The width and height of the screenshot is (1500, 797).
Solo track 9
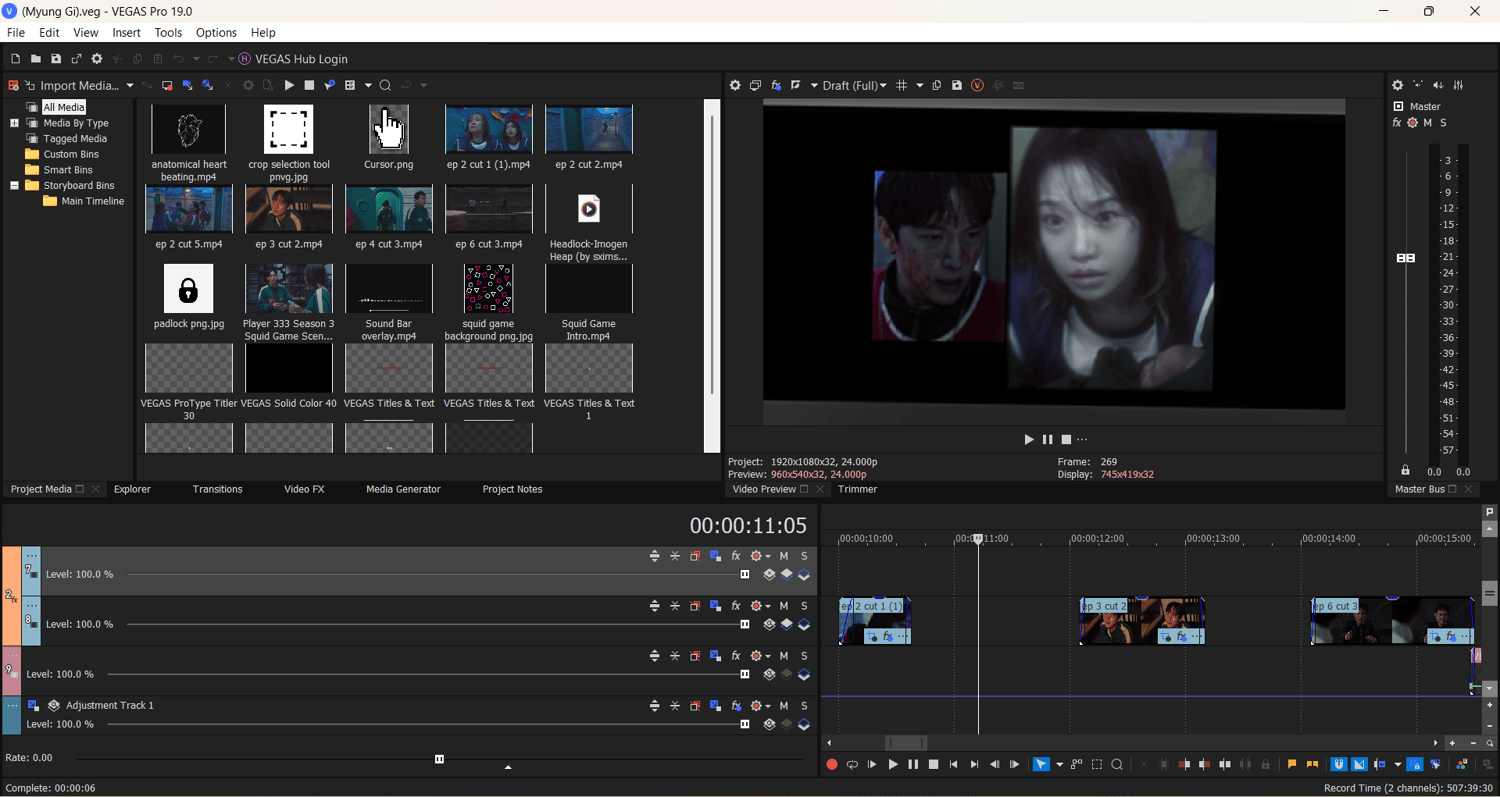coord(804,656)
